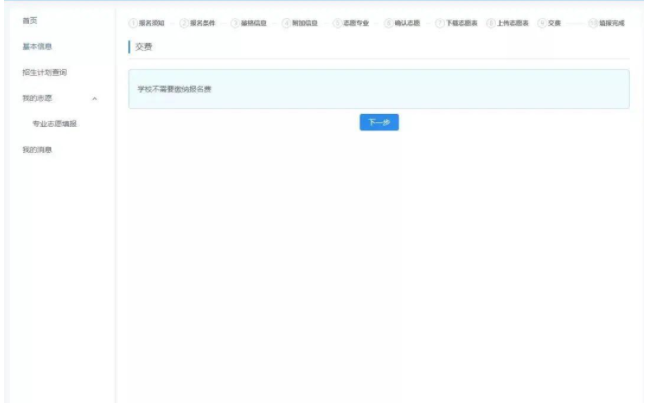Go to the 首页 sidebar item

30,20
